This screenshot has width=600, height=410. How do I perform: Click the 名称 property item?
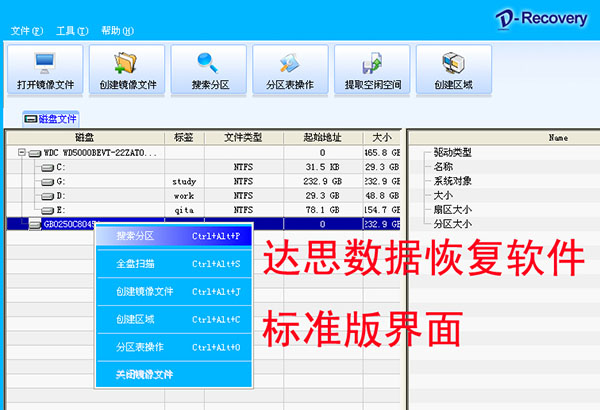pos(443,167)
